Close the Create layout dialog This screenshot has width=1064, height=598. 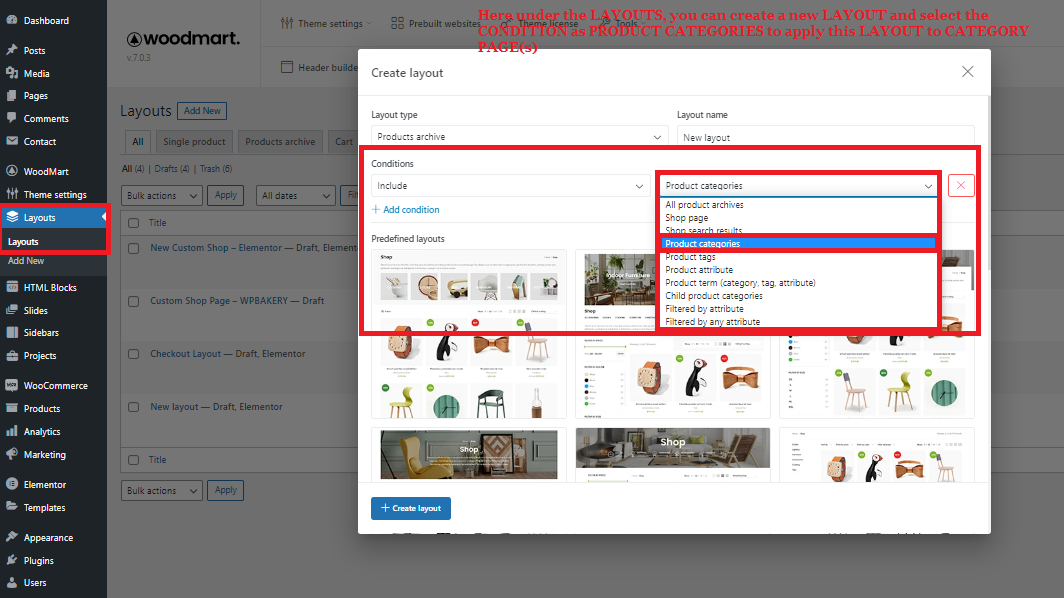[968, 72]
